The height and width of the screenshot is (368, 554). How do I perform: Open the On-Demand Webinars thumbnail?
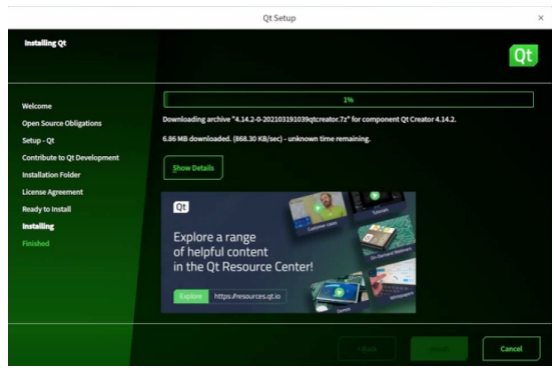[386, 239]
